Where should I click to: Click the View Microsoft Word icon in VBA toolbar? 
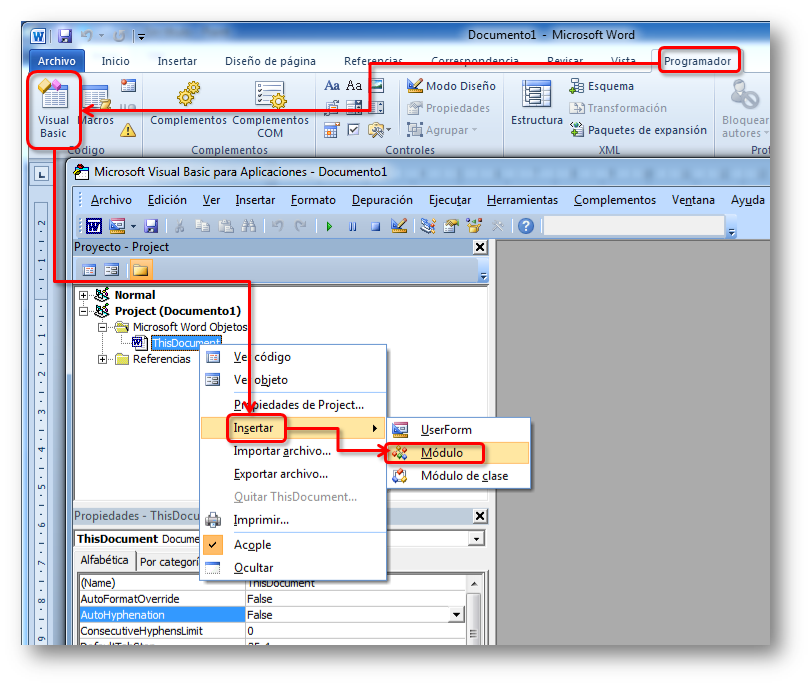pos(94,226)
